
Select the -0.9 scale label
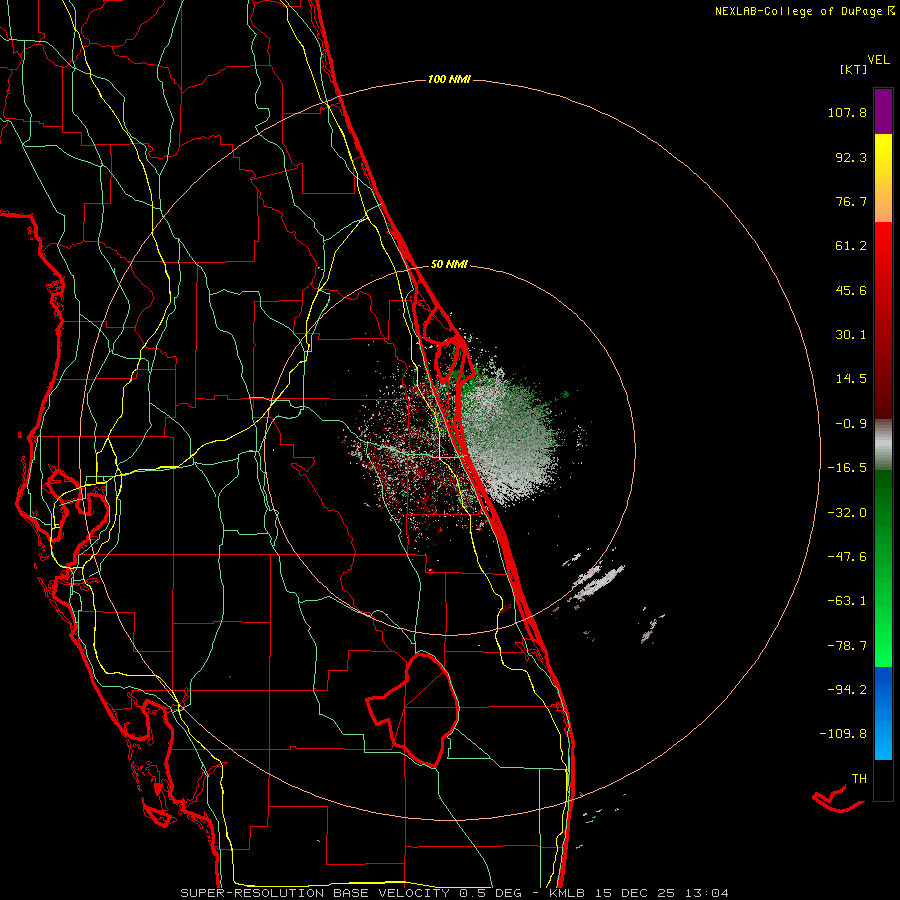[847, 424]
